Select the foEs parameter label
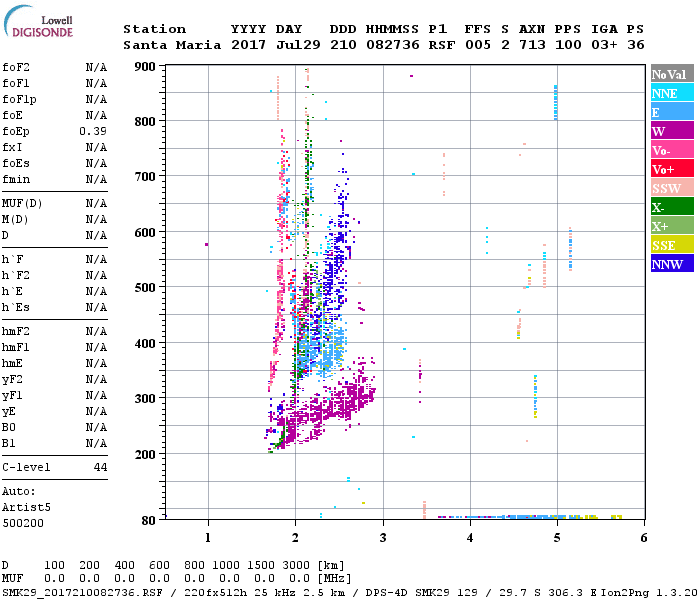 click(16, 164)
